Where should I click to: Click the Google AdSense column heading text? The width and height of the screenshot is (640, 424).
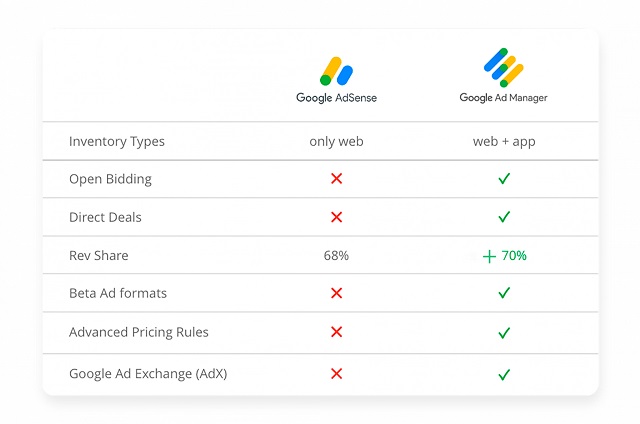[336, 98]
